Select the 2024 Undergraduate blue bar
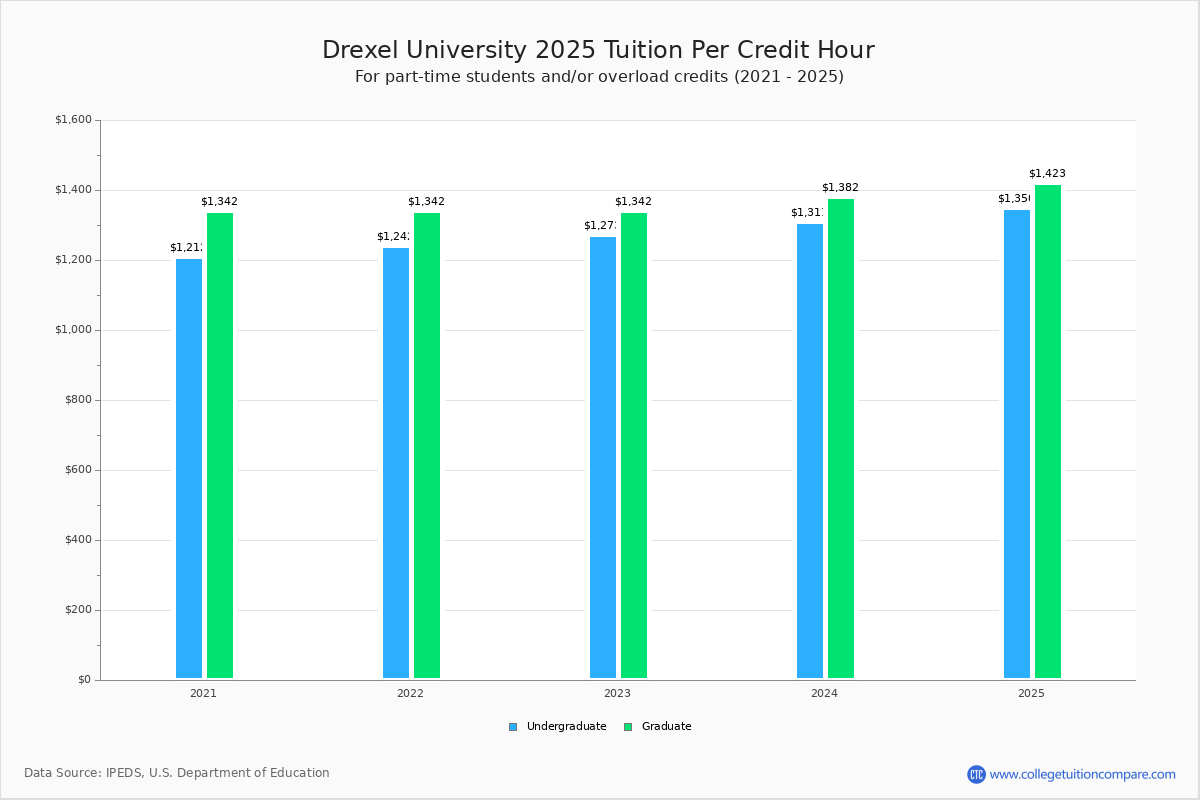The width and height of the screenshot is (1200, 800). [810, 450]
